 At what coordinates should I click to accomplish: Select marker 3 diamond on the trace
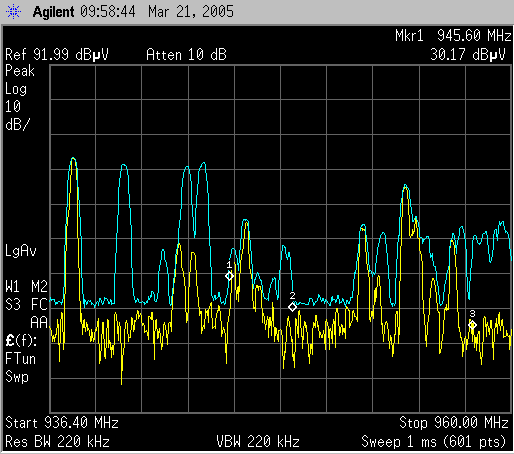pyautogui.click(x=472, y=325)
